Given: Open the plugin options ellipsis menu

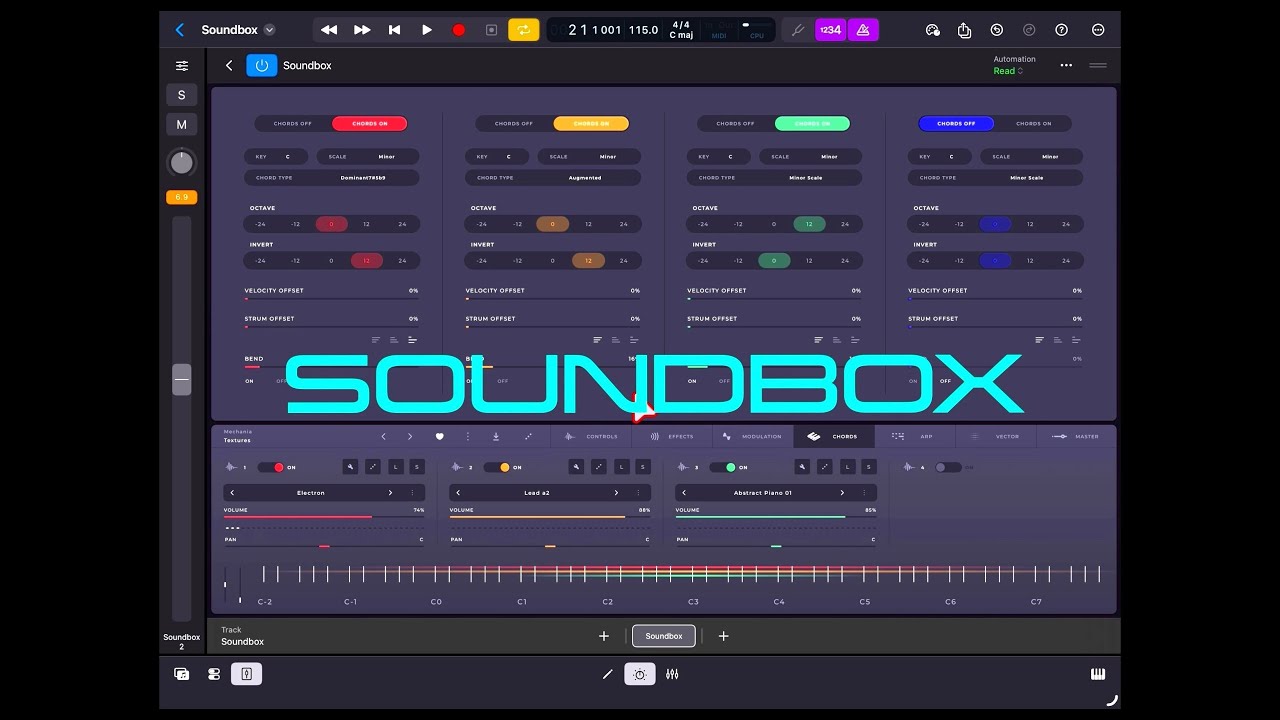Looking at the screenshot, I should [x=1066, y=65].
